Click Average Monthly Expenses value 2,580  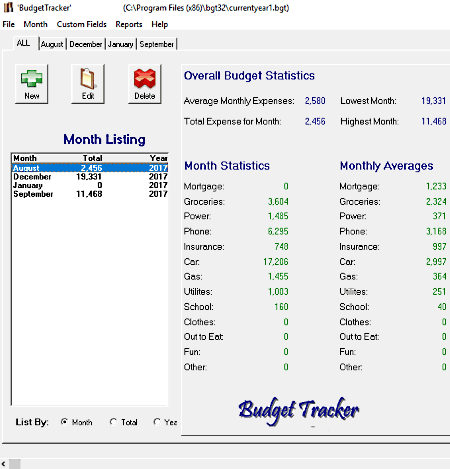click(x=315, y=101)
